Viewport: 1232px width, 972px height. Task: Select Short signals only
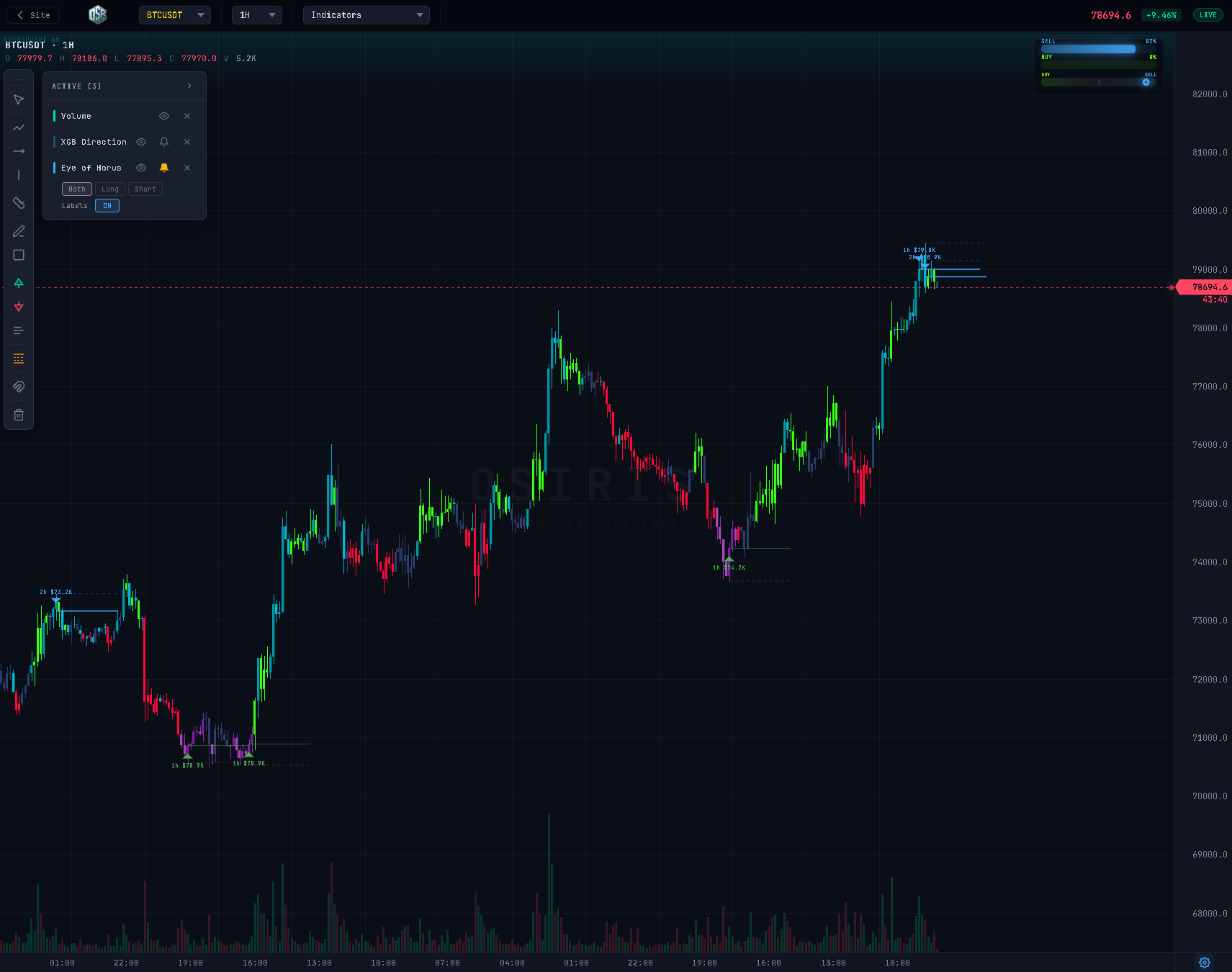coord(145,189)
